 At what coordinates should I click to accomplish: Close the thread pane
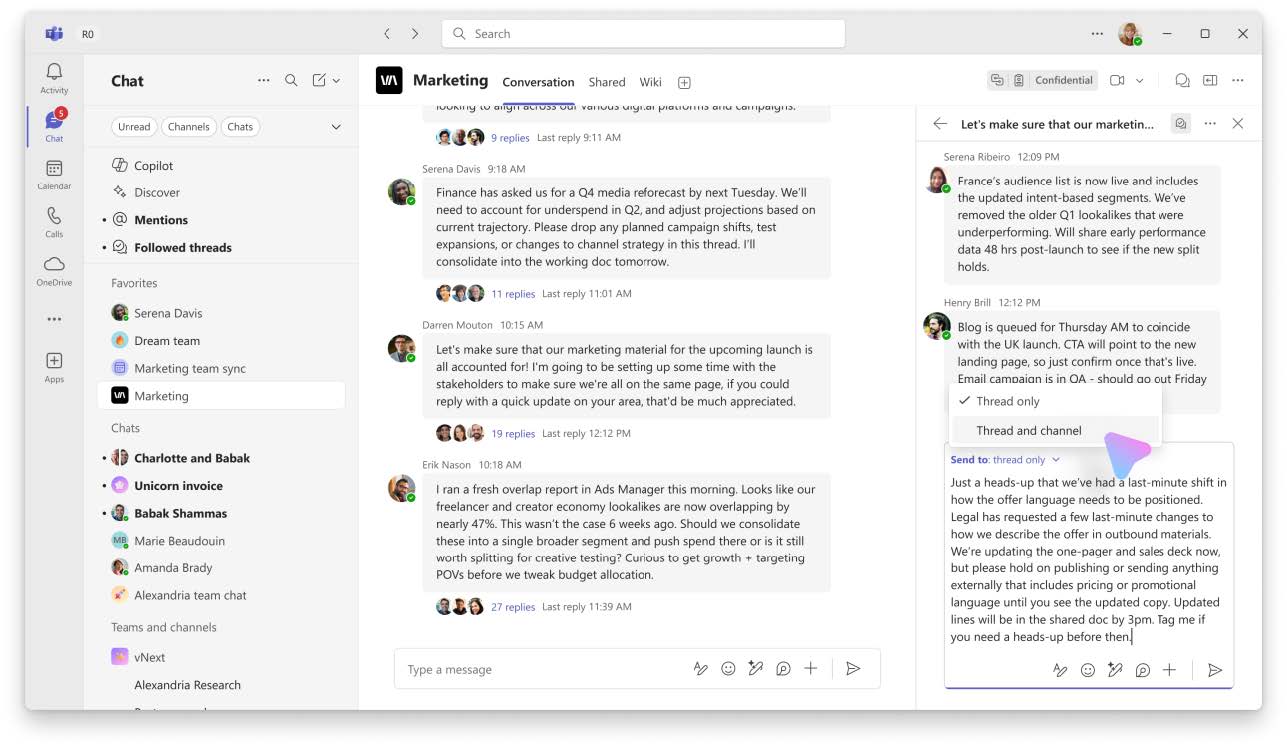(x=1238, y=124)
